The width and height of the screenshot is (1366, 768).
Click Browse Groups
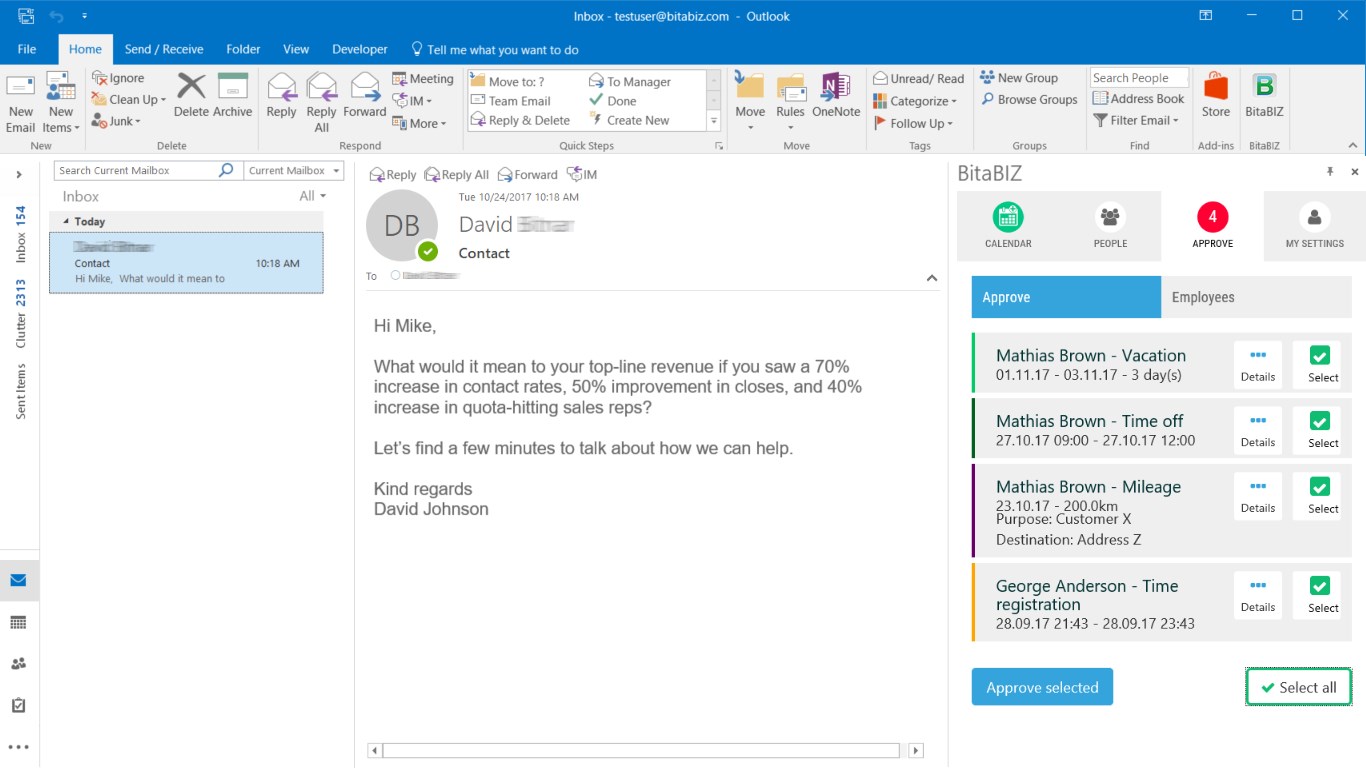coord(1029,100)
